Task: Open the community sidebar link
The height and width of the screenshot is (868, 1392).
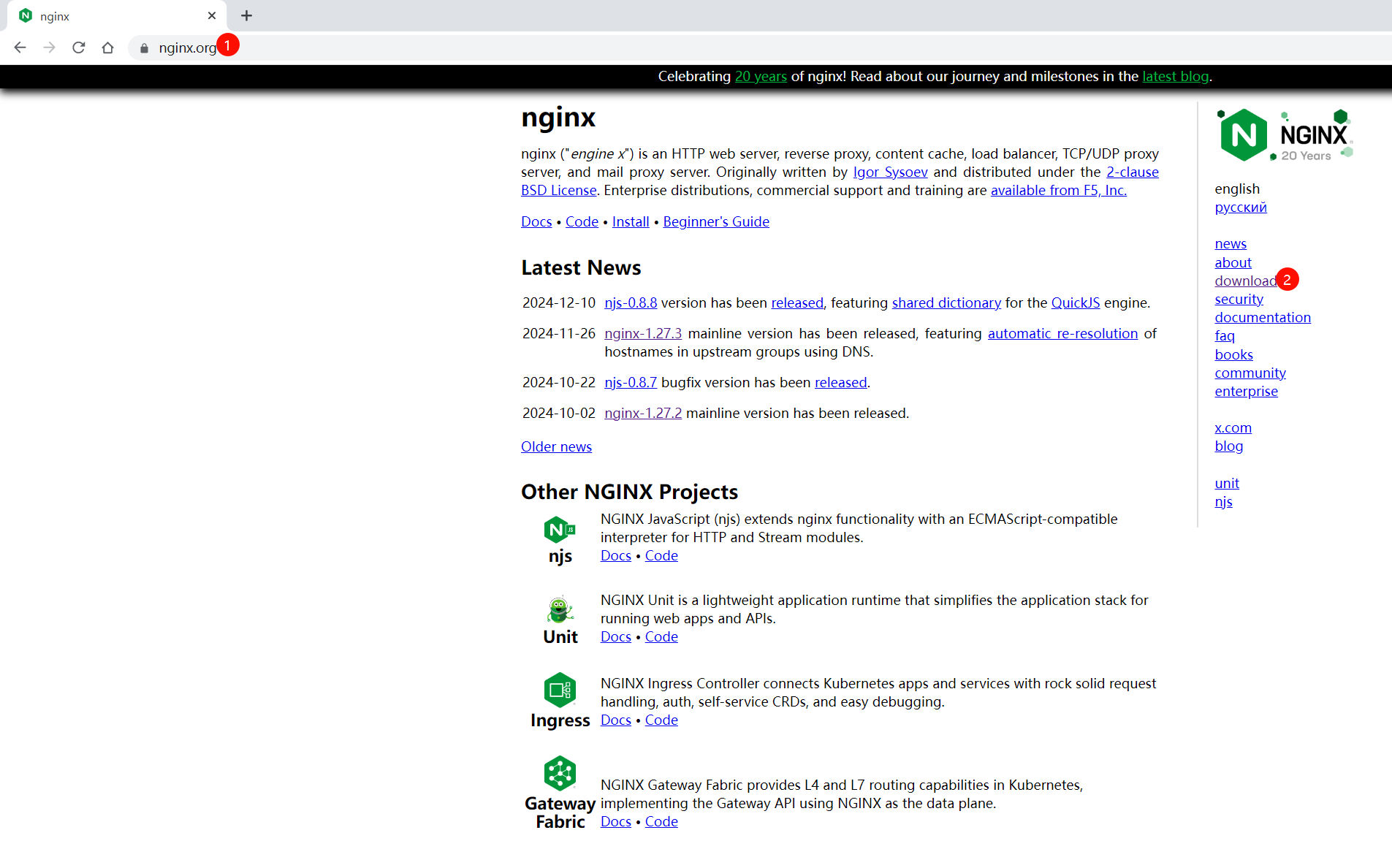Action: [x=1250, y=373]
